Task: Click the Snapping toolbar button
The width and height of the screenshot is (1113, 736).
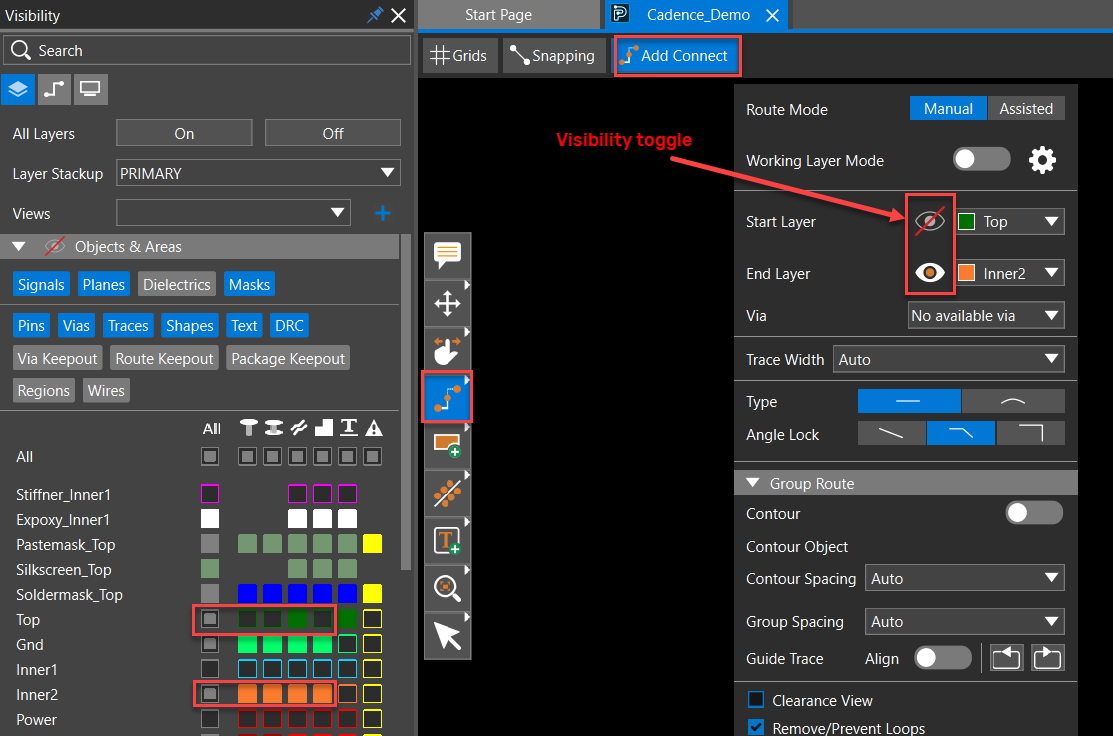Action: [552, 55]
